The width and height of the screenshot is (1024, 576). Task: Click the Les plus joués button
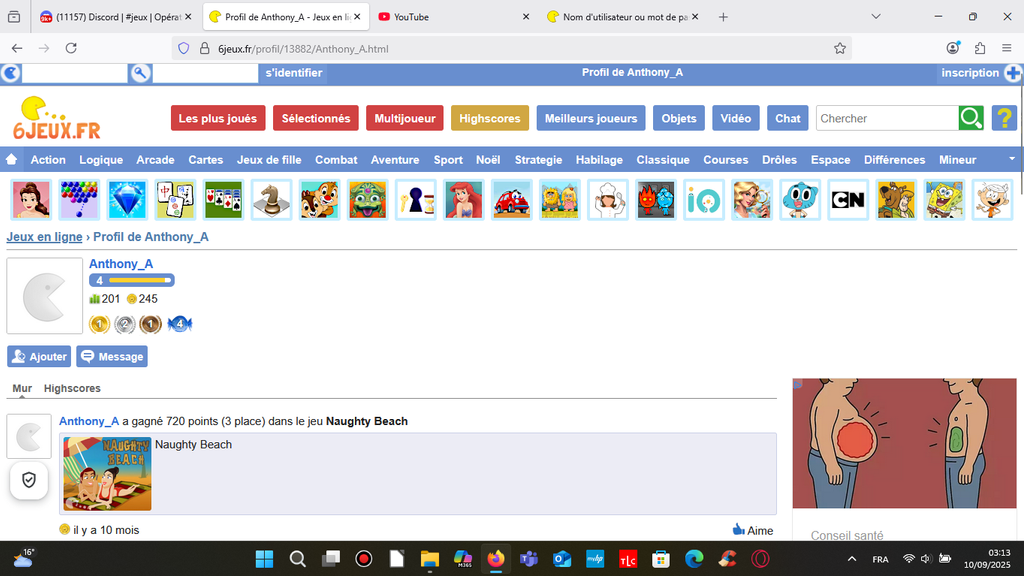point(218,118)
